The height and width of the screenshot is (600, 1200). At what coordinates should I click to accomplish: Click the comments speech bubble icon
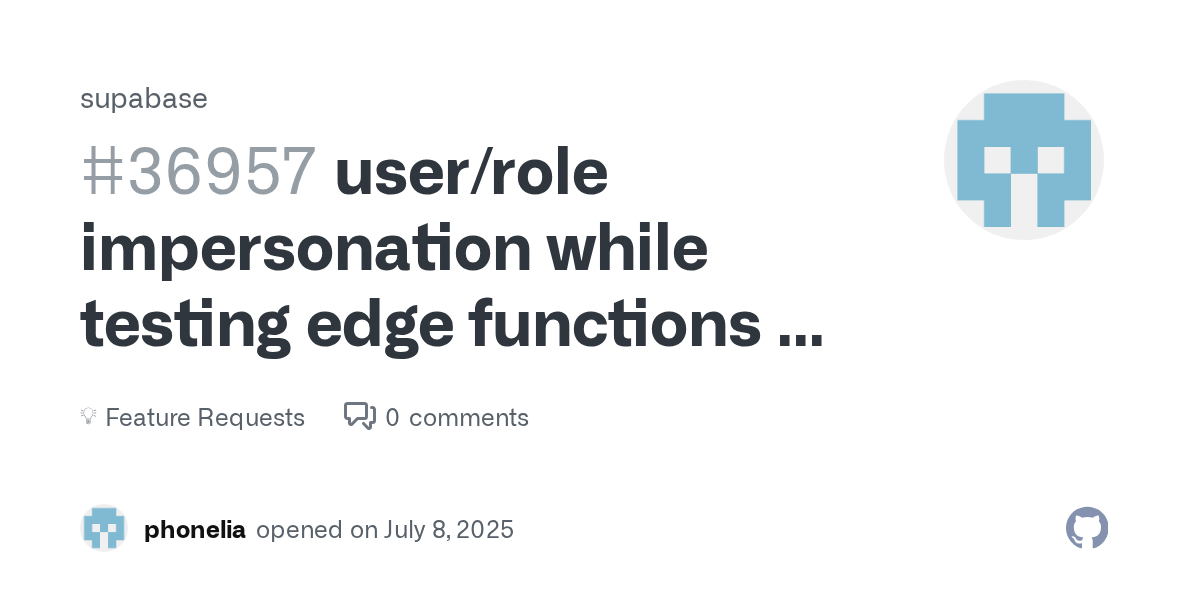(x=360, y=416)
